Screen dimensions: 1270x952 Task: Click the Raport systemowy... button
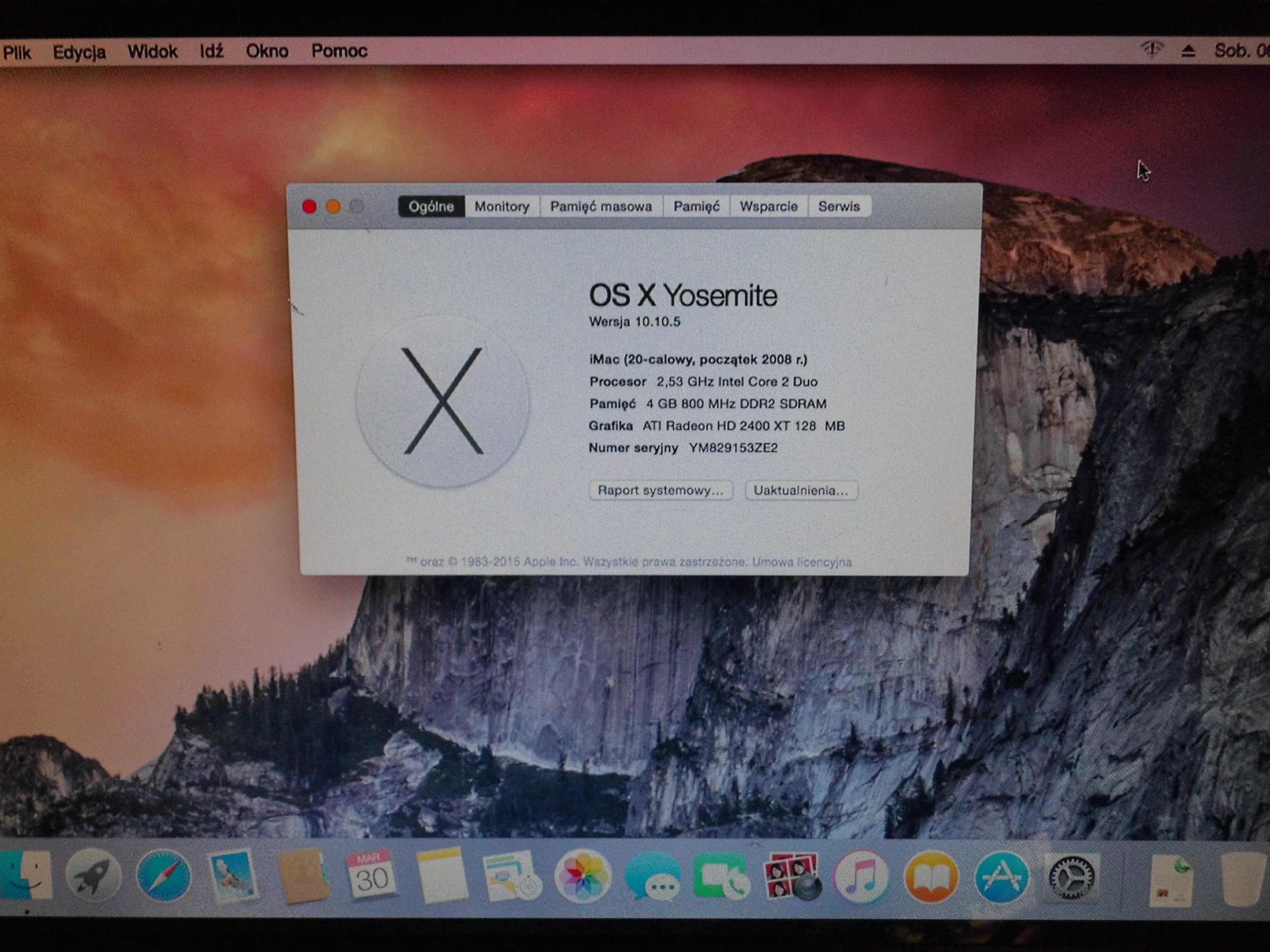pos(660,490)
